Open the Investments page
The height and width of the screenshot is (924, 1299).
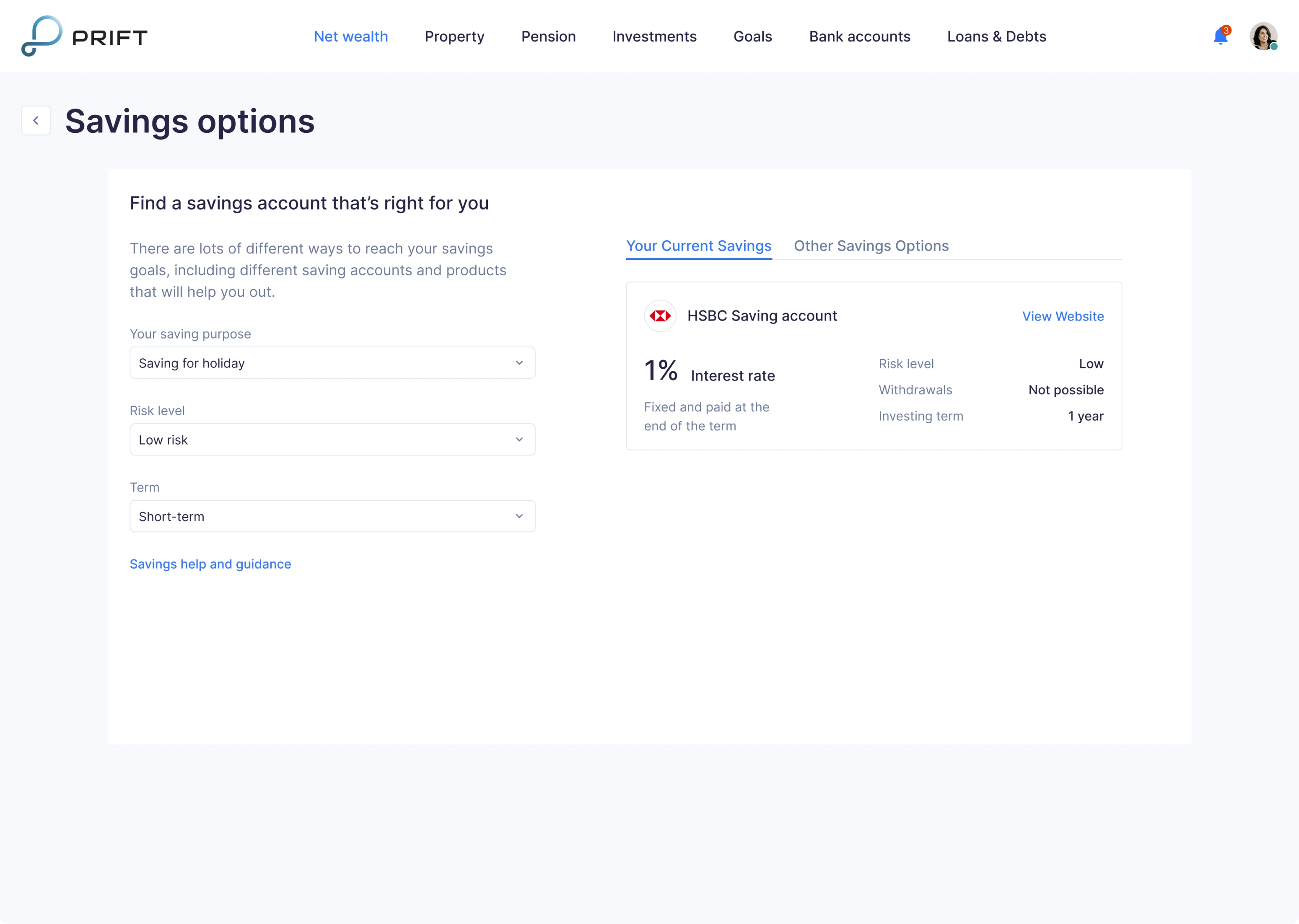(x=654, y=36)
